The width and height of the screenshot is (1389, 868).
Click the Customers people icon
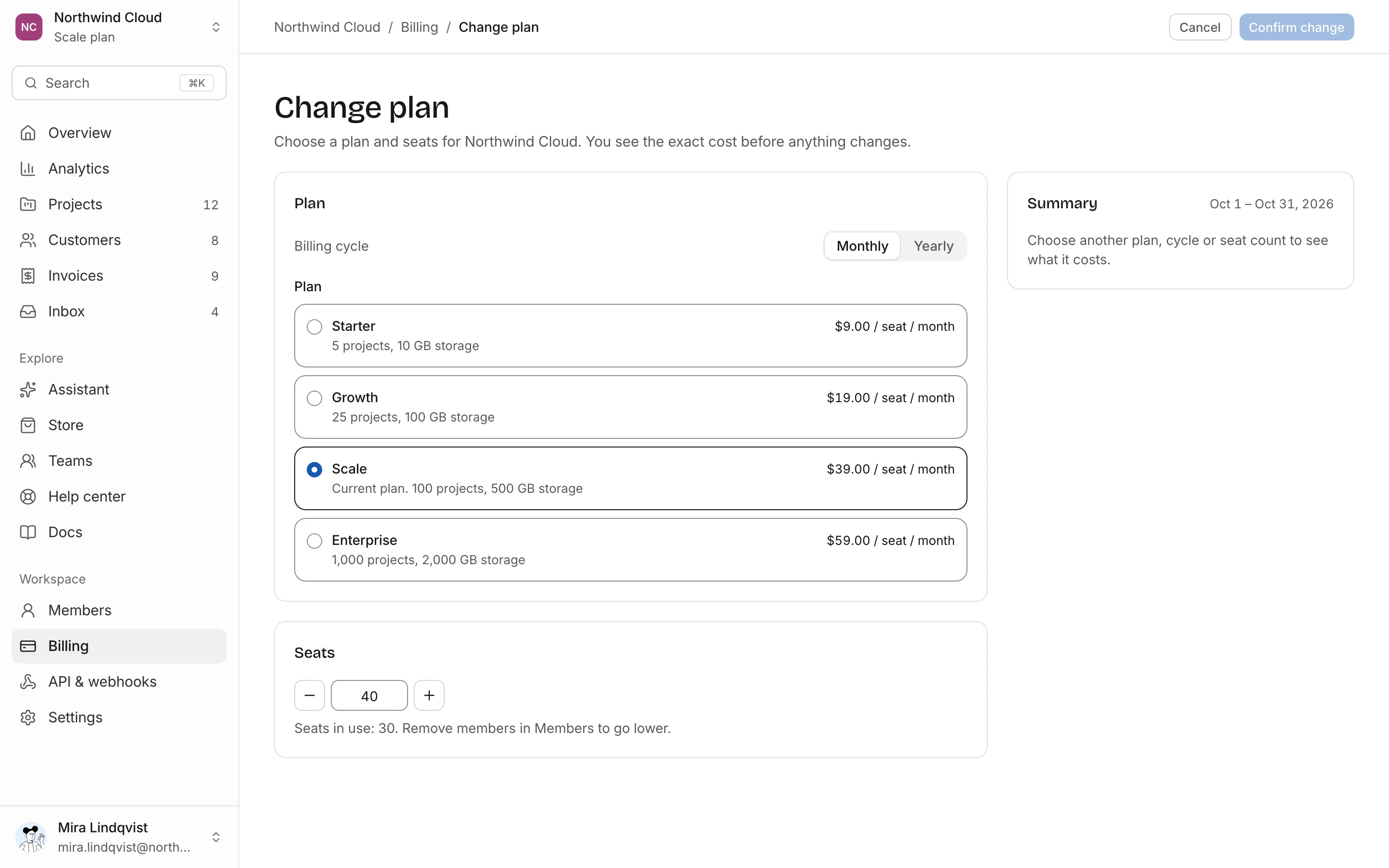[x=27, y=240]
